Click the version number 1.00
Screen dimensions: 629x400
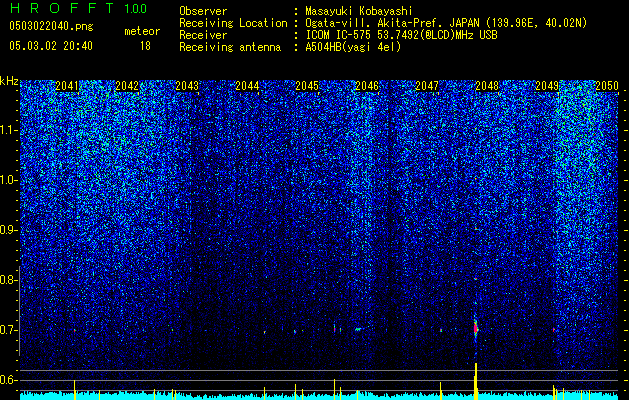(x=136, y=9)
